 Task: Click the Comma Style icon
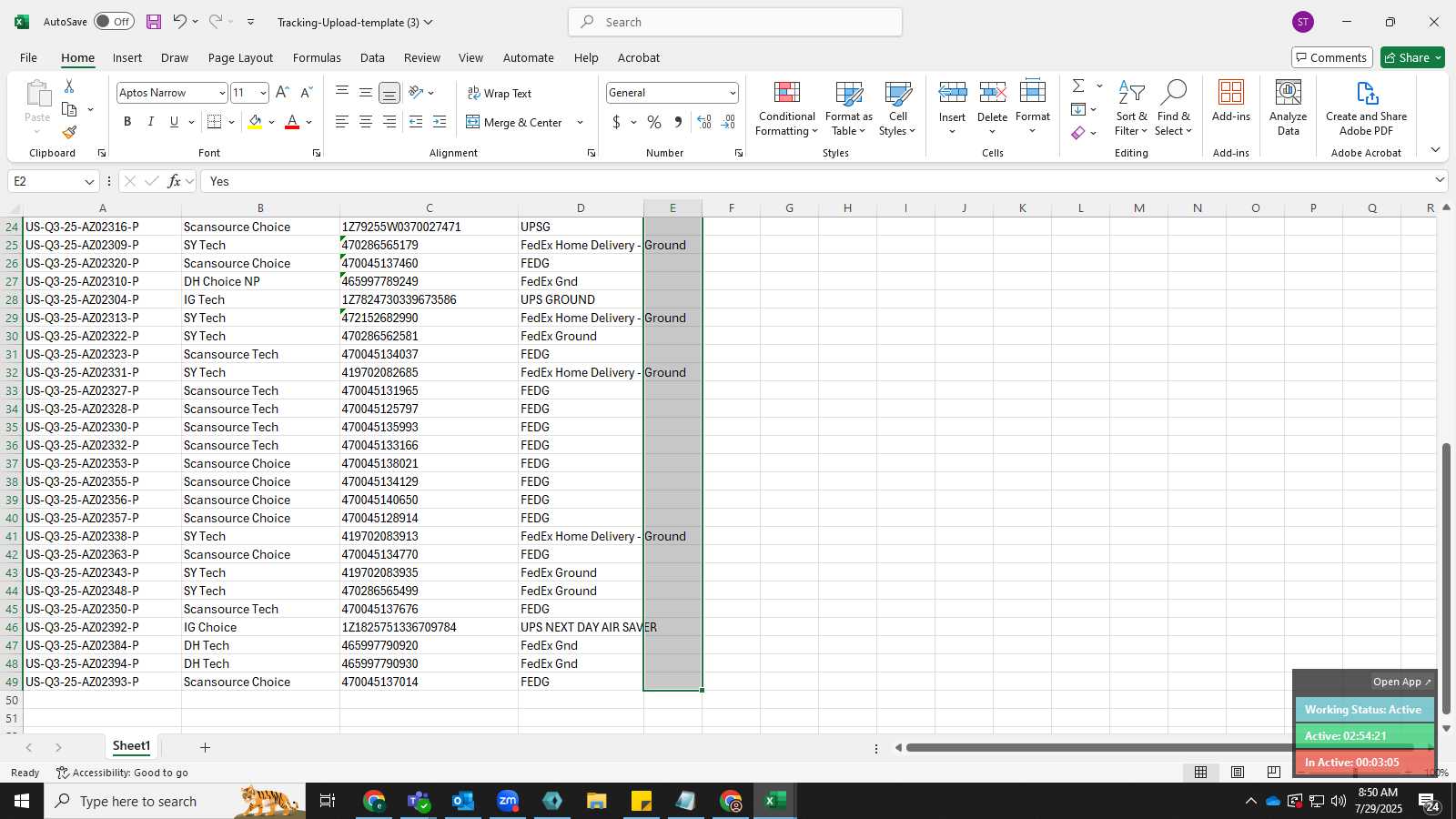click(x=678, y=122)
